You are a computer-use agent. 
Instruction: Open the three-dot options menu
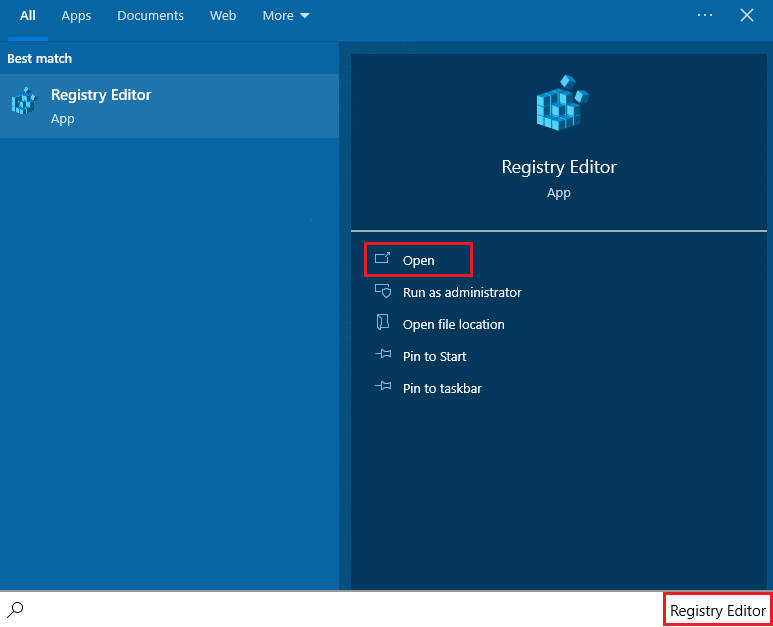704,15
